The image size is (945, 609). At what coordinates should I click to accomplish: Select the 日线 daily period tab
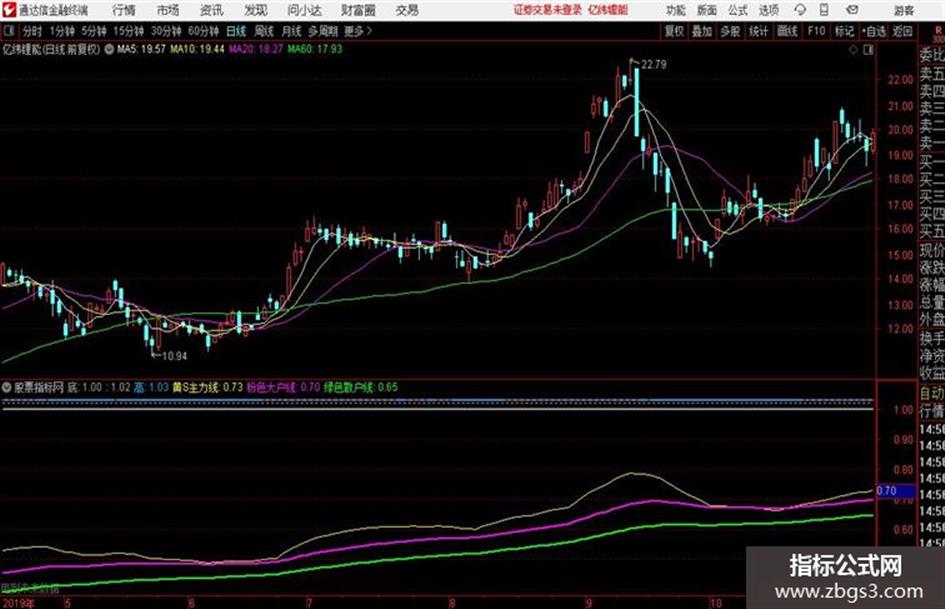(x=236, y=31)
